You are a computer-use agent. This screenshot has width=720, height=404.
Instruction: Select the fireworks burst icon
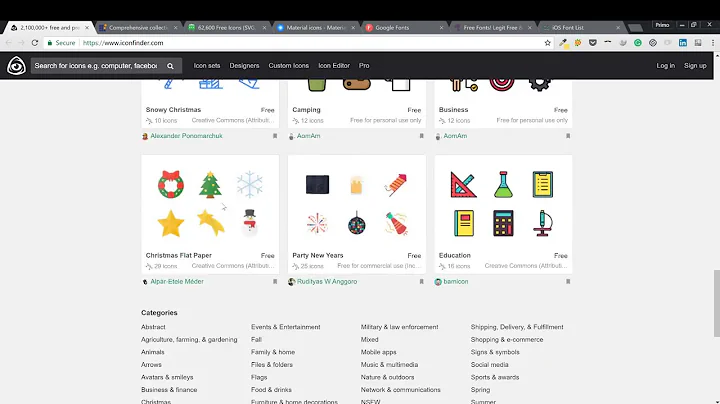[317, 224]
